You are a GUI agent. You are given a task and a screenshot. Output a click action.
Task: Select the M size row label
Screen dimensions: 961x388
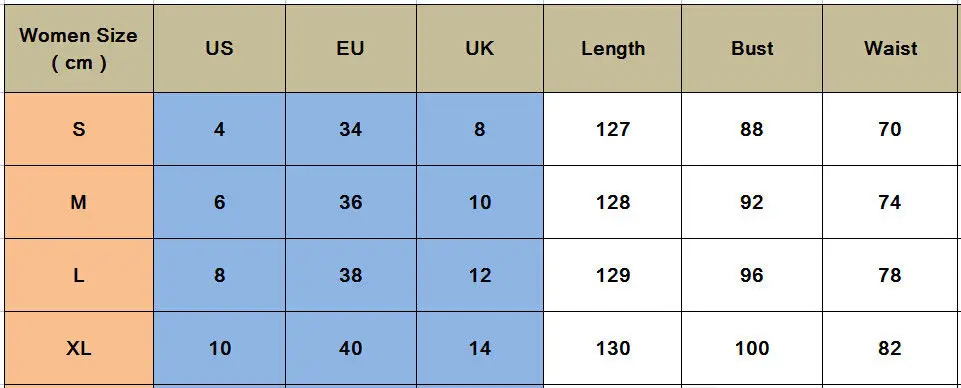[79, 202]
